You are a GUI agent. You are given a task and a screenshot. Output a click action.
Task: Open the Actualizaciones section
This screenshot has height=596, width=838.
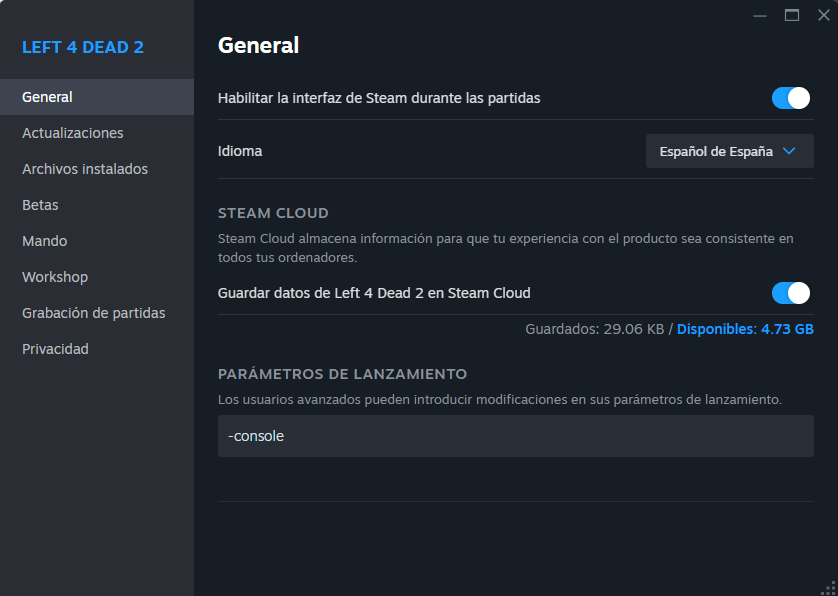[73, 133]
